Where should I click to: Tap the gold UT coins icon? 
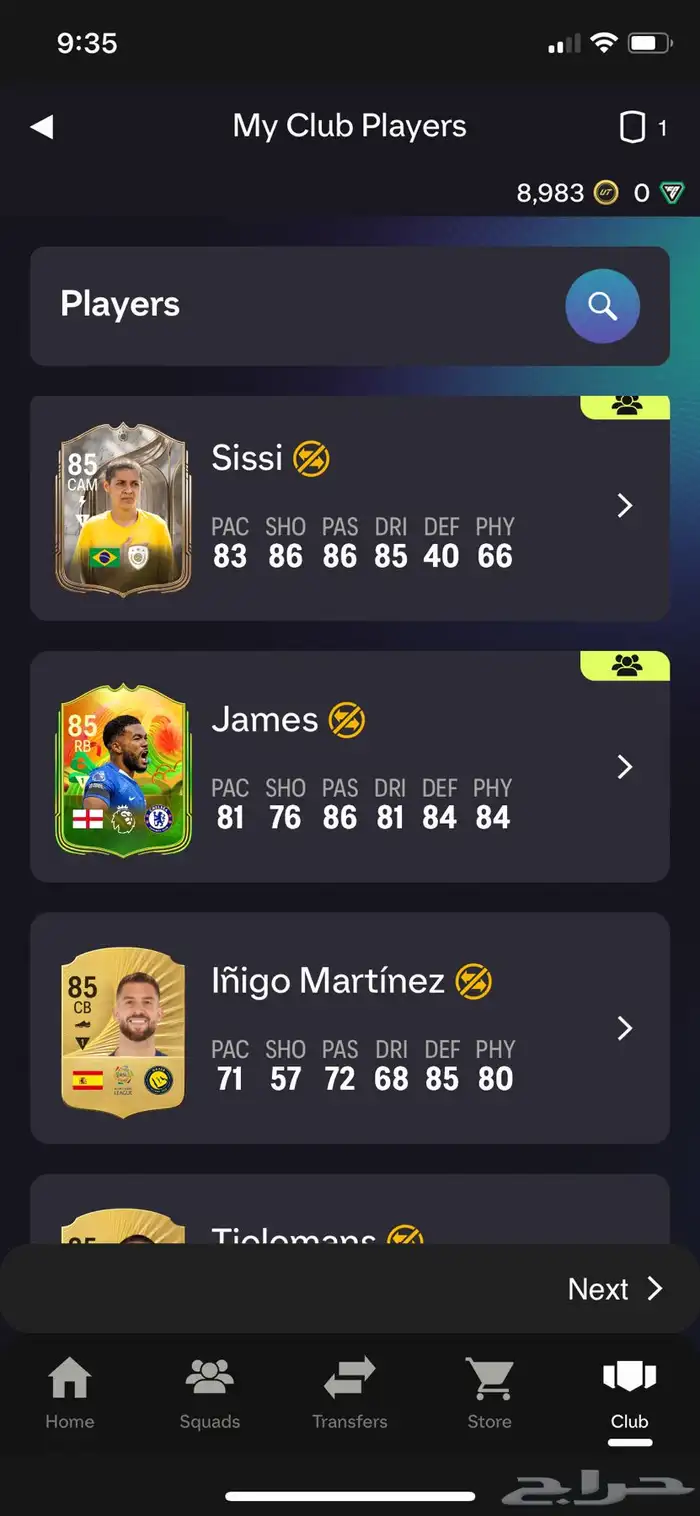point(606,193)
